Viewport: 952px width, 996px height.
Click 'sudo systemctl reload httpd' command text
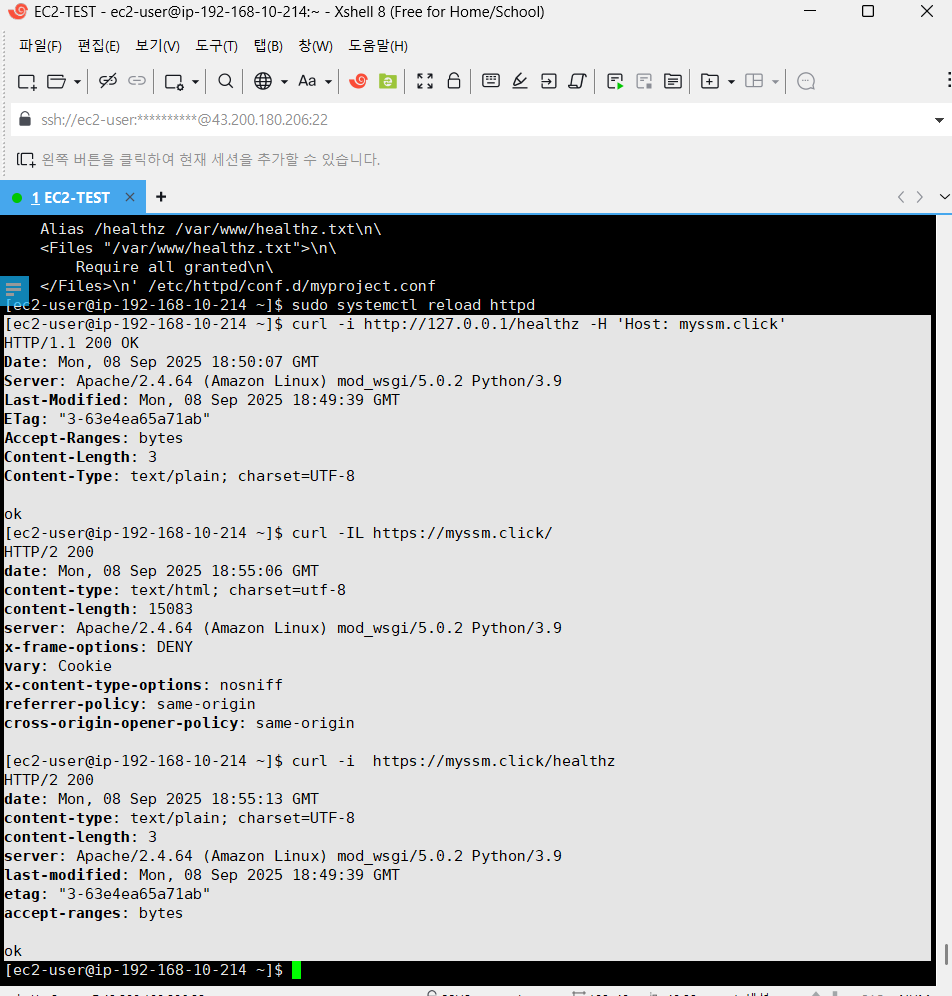413,305
